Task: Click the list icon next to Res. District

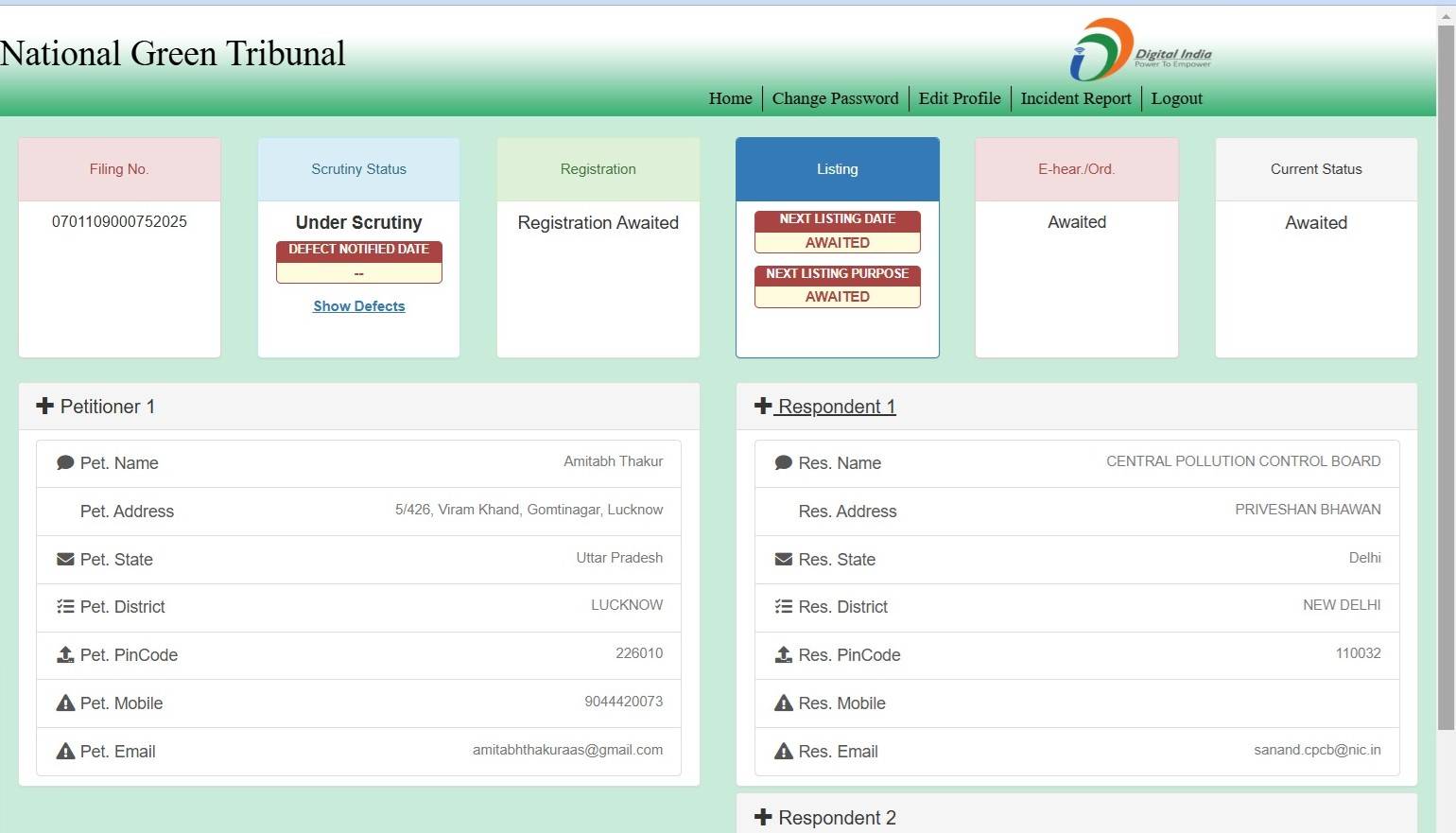Action: (784, 606)
